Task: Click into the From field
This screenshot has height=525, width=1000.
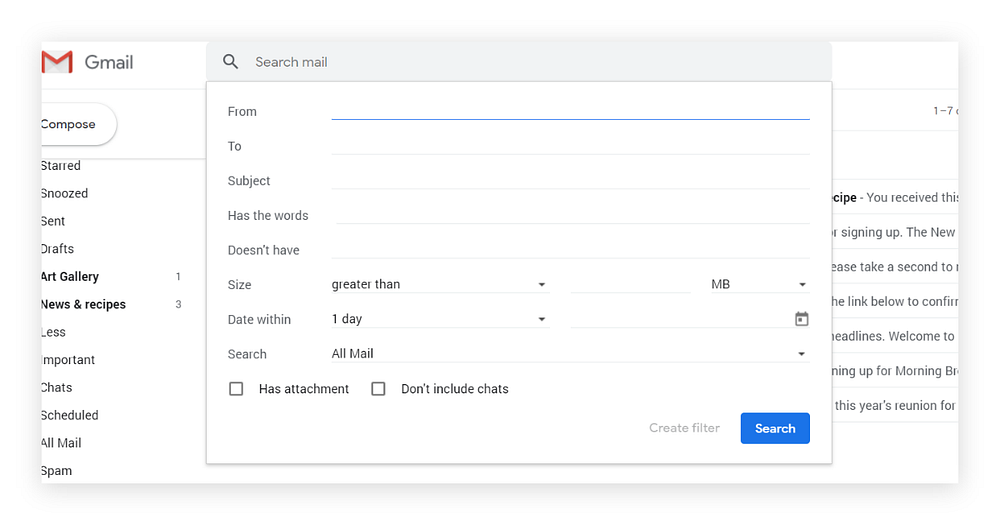Action: click(x=570, y=111)
